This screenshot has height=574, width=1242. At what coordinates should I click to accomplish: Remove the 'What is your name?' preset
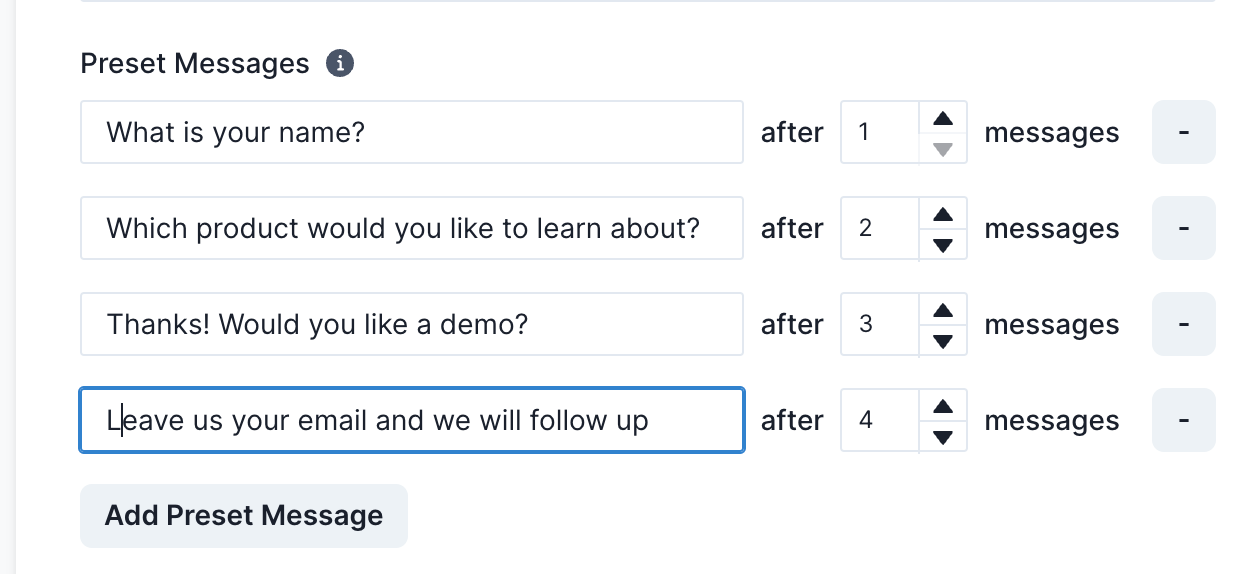pyautogui.click(x=1183, y=132)
